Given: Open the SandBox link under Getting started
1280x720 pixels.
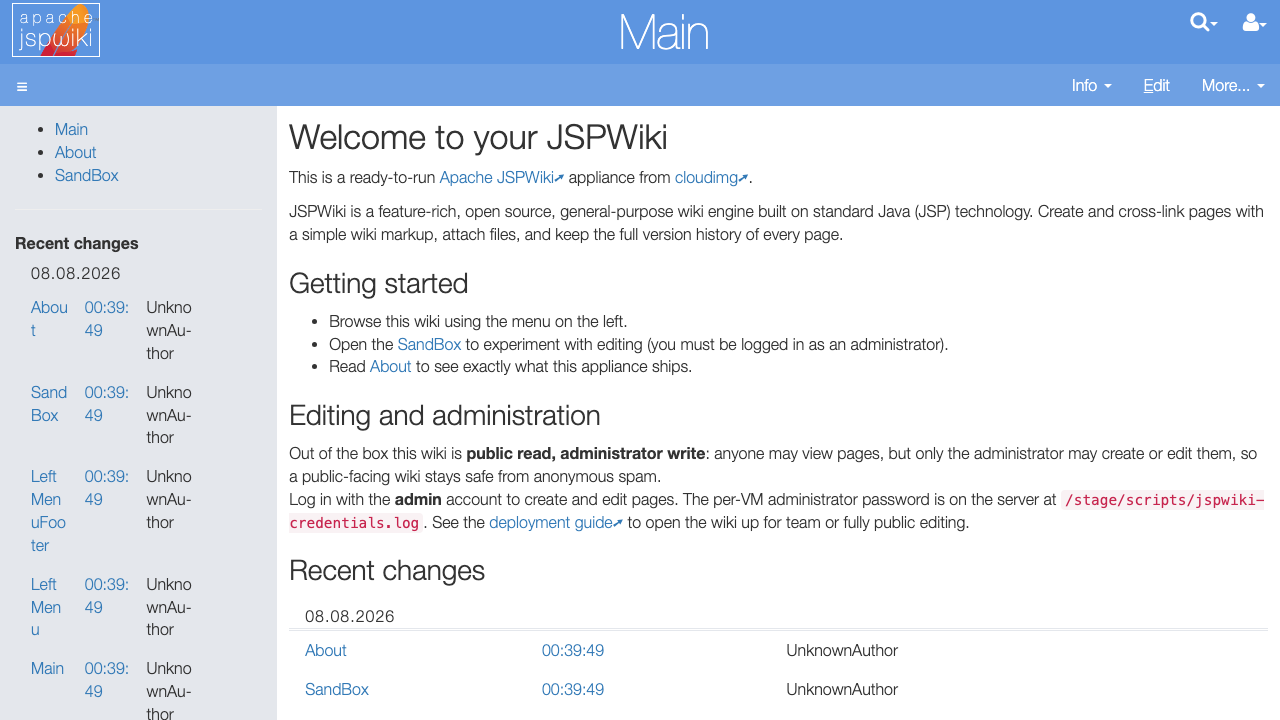Looking at the screenshot, I should pyautogui.click(x=429, y=344).
